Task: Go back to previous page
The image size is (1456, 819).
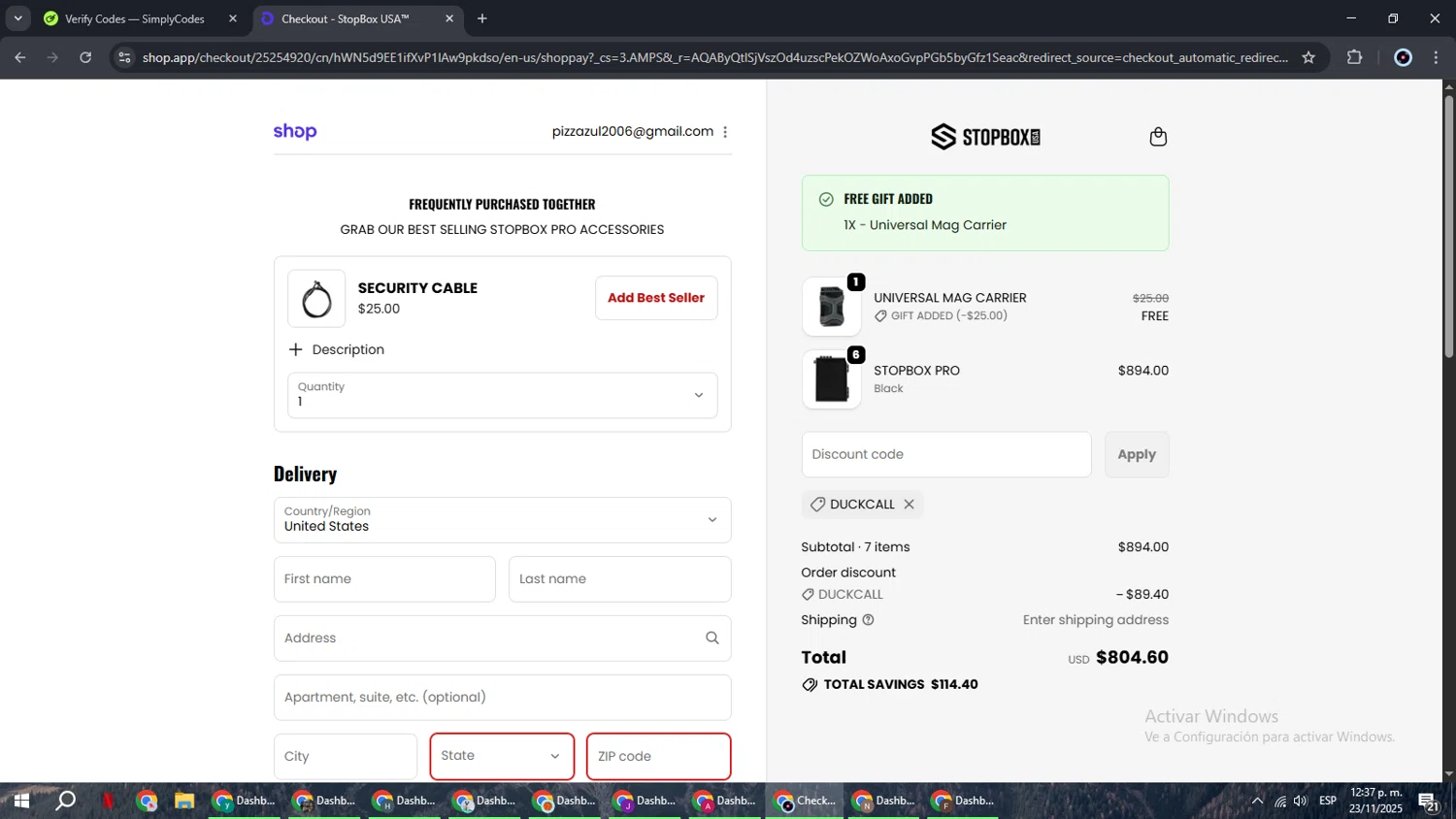Action: tap(20, 57)
